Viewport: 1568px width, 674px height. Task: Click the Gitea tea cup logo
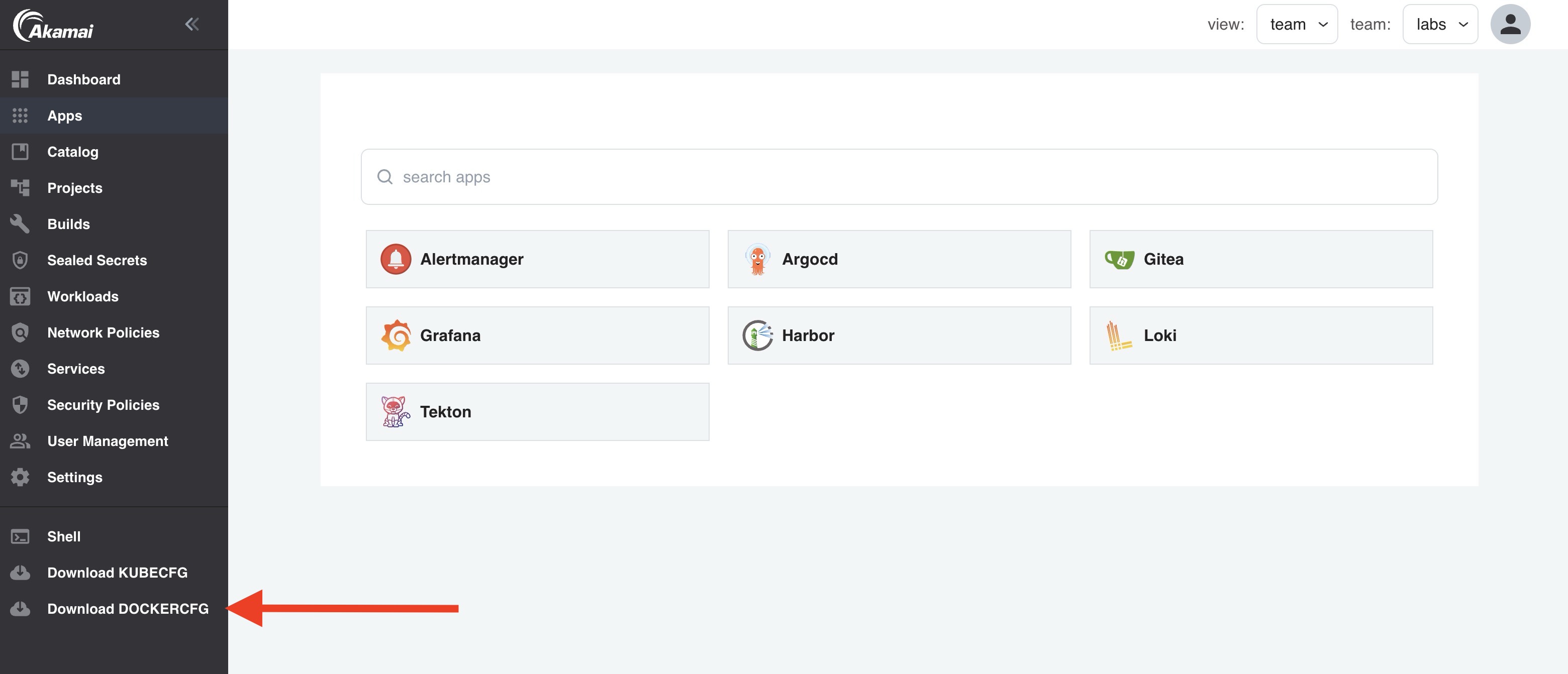click(x=1119, y=260)
